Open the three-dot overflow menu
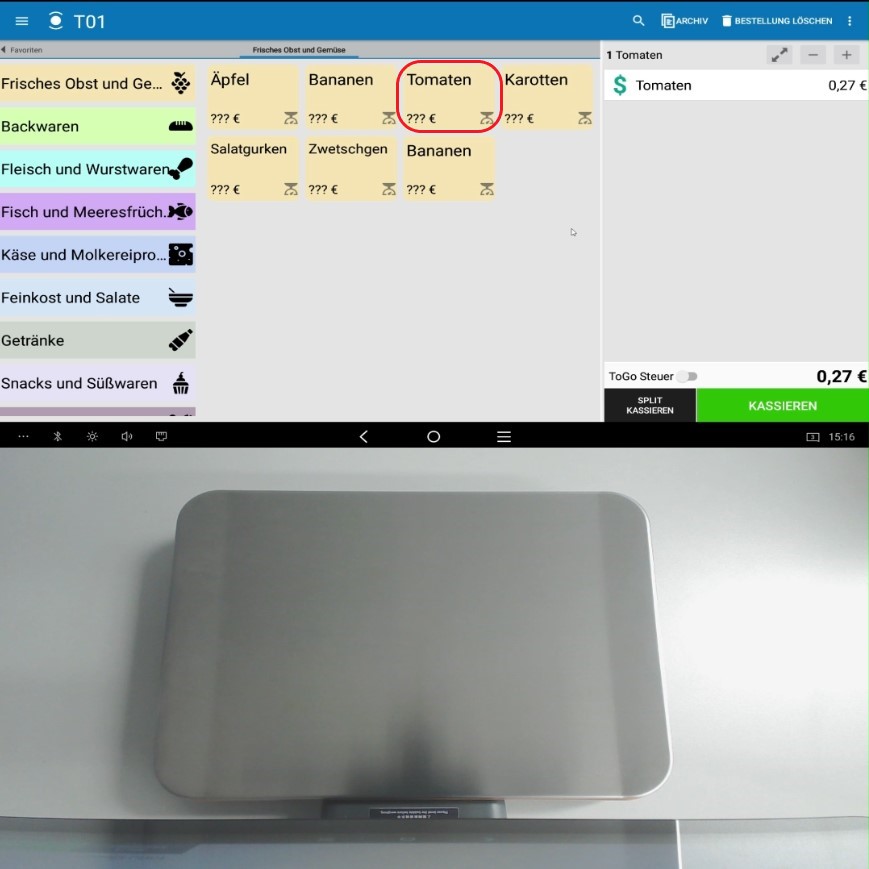The image size is (869, 869). [x=850, y=21]
